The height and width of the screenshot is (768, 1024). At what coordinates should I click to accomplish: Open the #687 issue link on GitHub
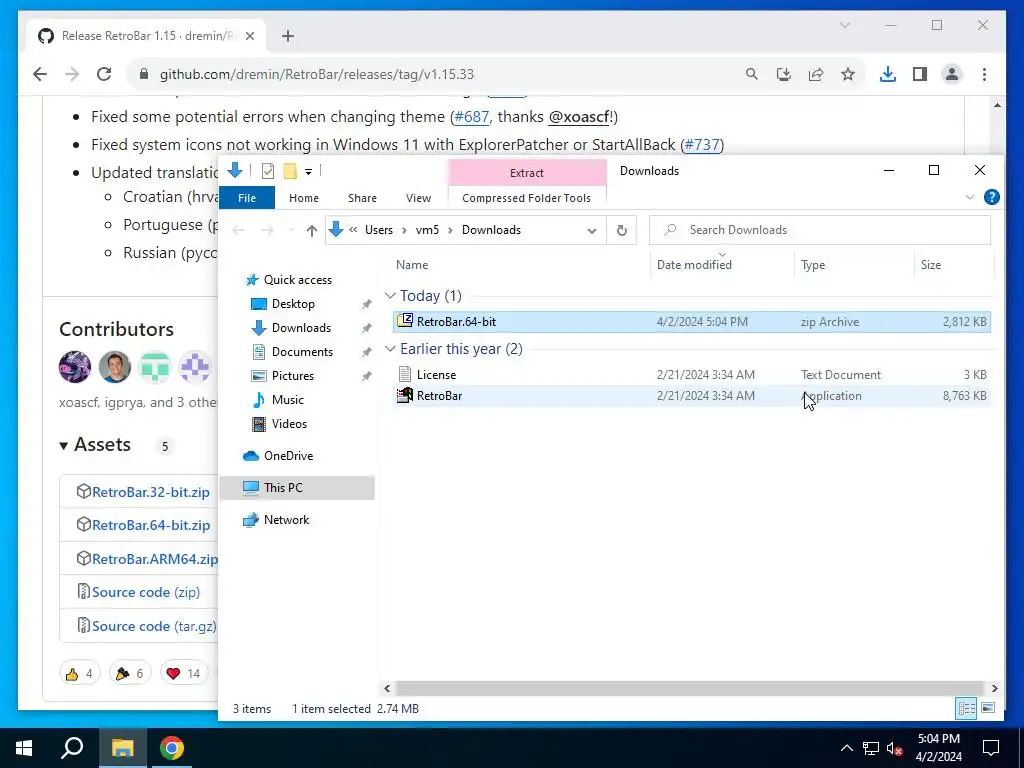[x=472, y=117]
